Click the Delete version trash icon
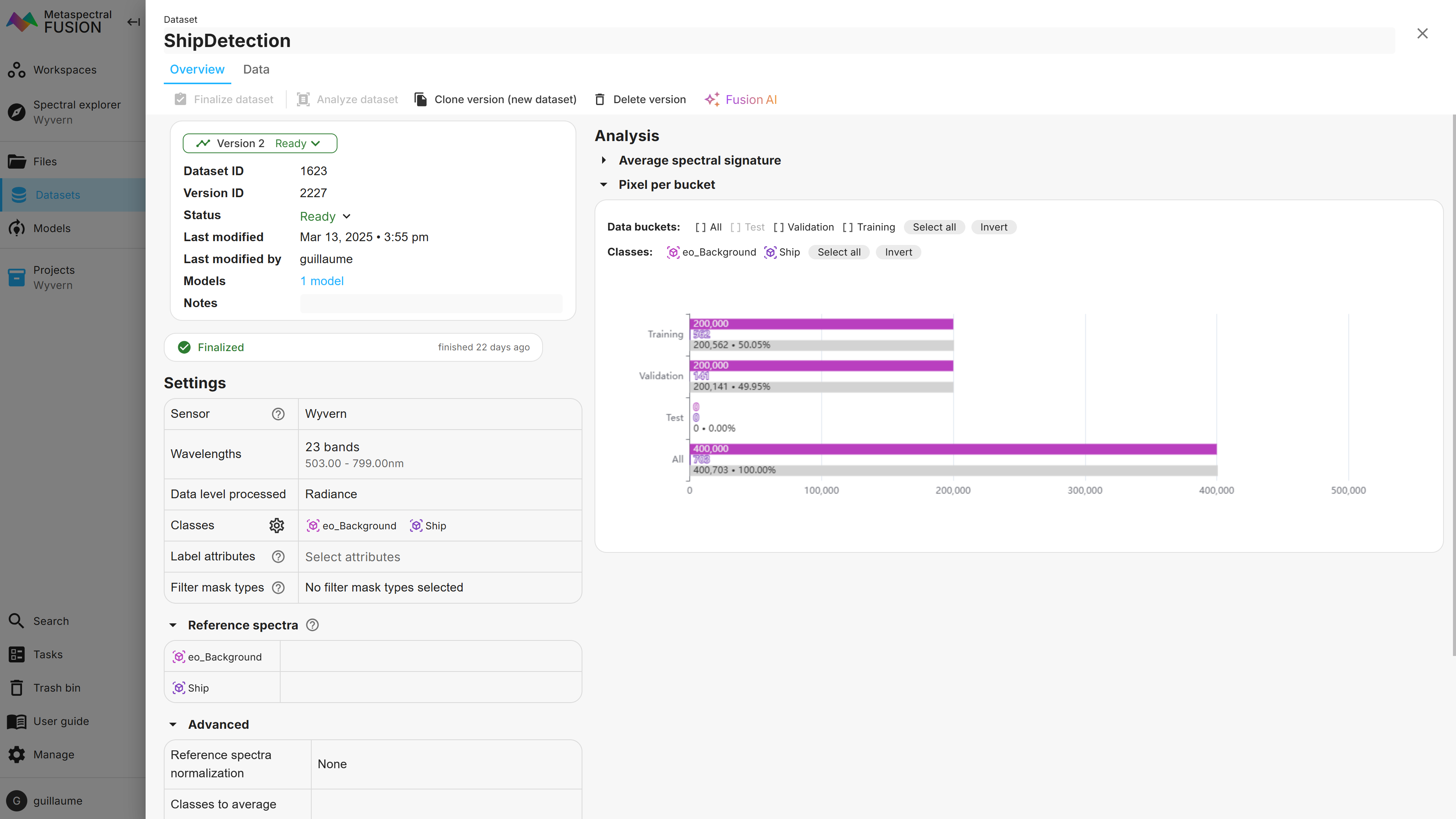Screen dimensions: 1456x819 pos(600,99)
